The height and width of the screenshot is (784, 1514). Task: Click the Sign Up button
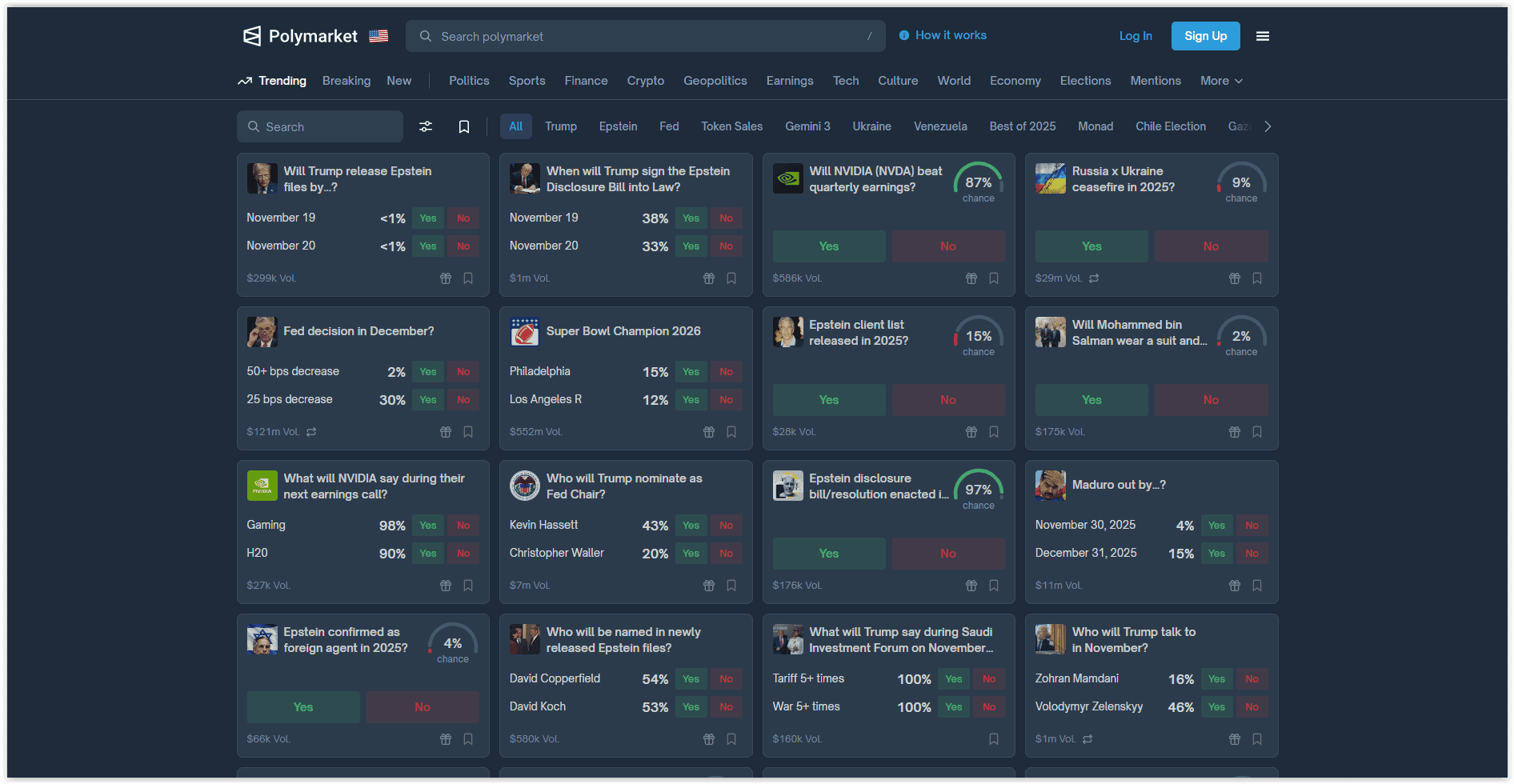coord(1205,36)
